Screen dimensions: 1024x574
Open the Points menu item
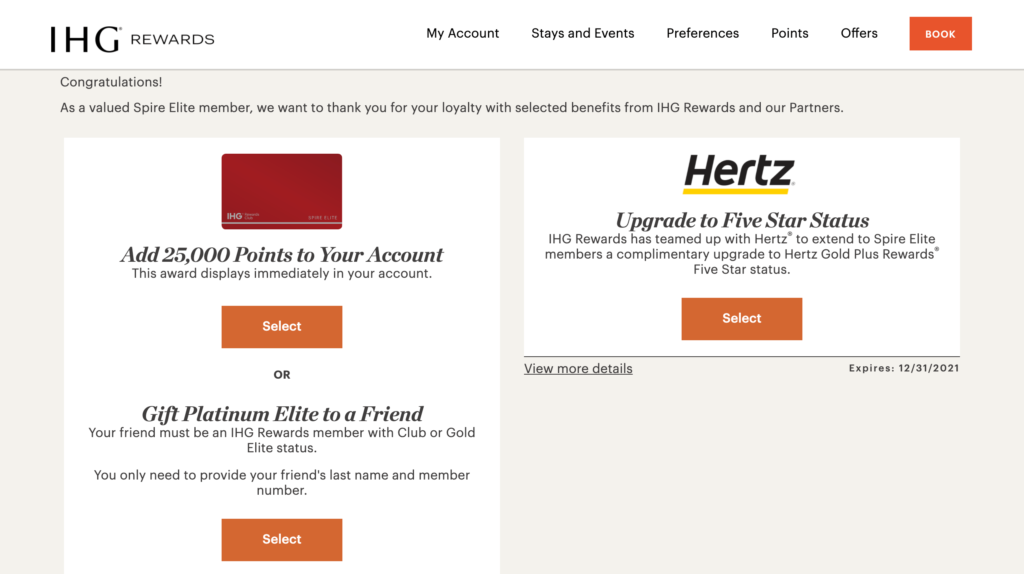pos(790,33)
